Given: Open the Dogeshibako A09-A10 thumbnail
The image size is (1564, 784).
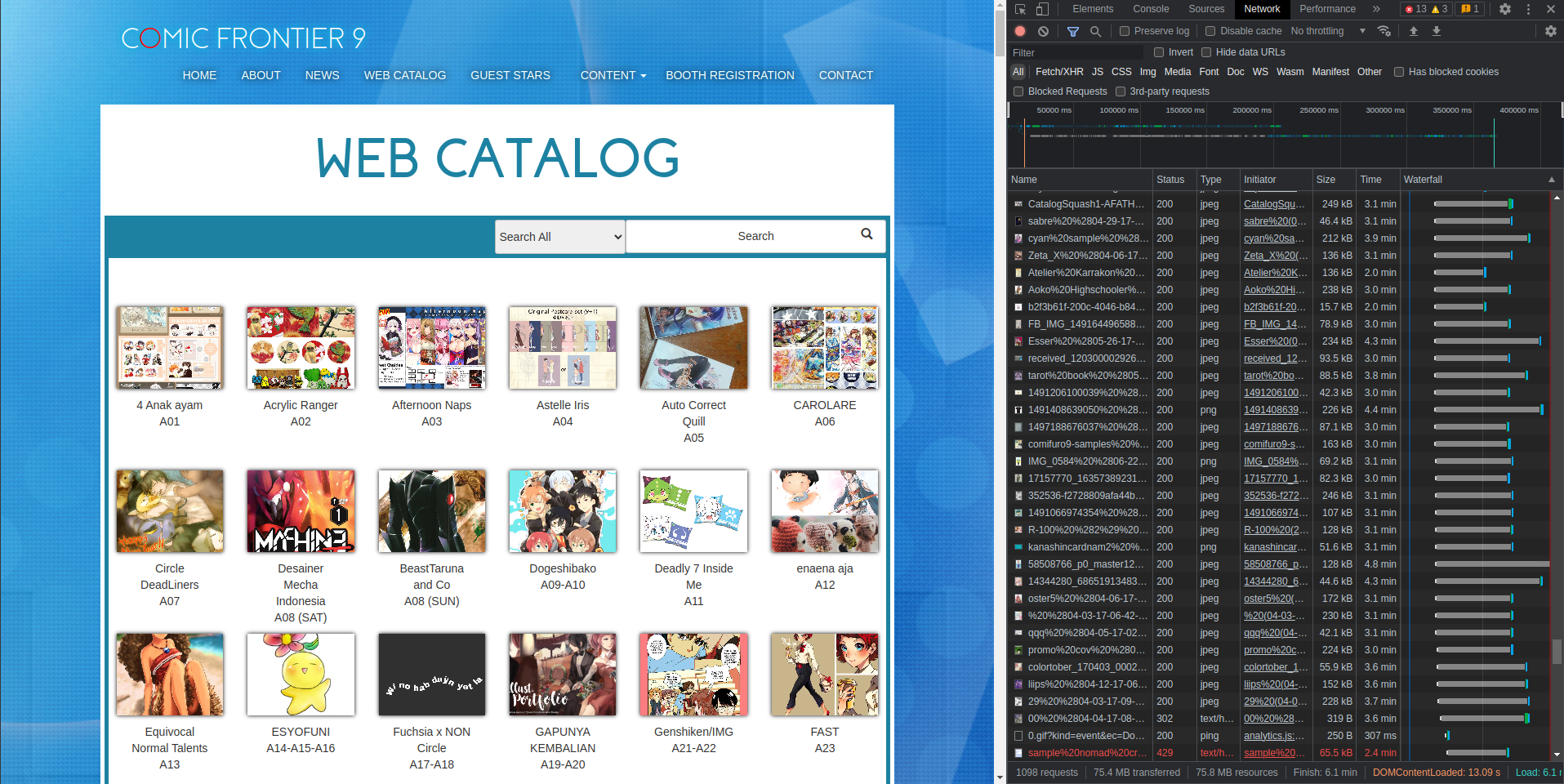Looking at the screenshot, I should click(563, 511).
